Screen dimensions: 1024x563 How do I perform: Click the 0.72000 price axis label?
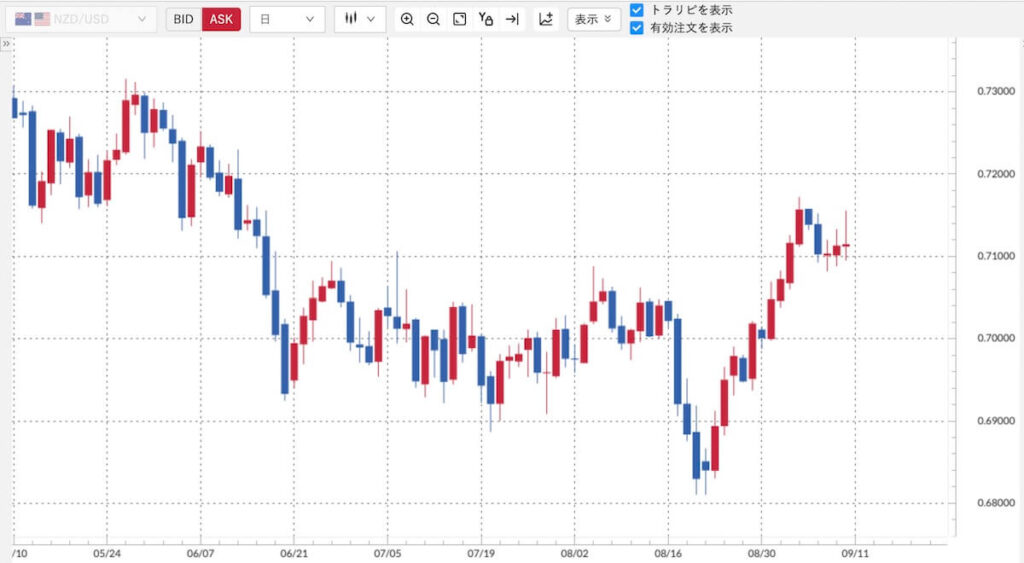[x=996, y=174]
